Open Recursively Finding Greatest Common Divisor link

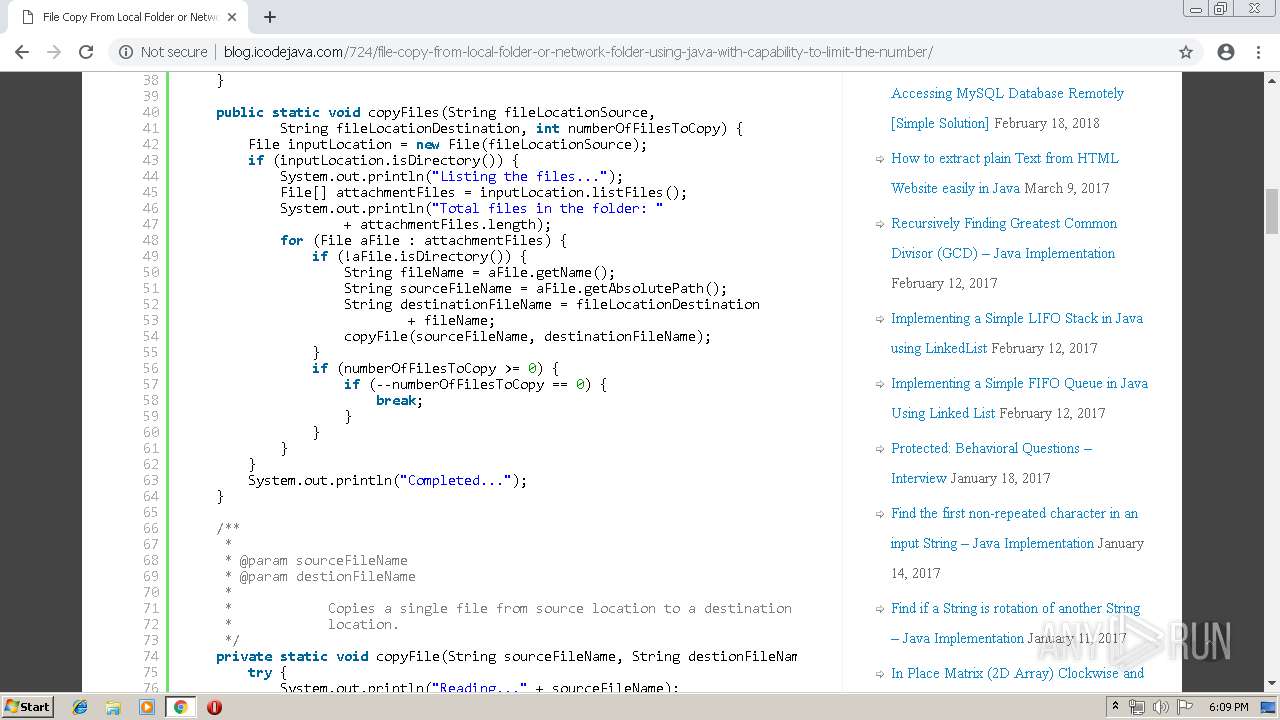pos(1004,238)
